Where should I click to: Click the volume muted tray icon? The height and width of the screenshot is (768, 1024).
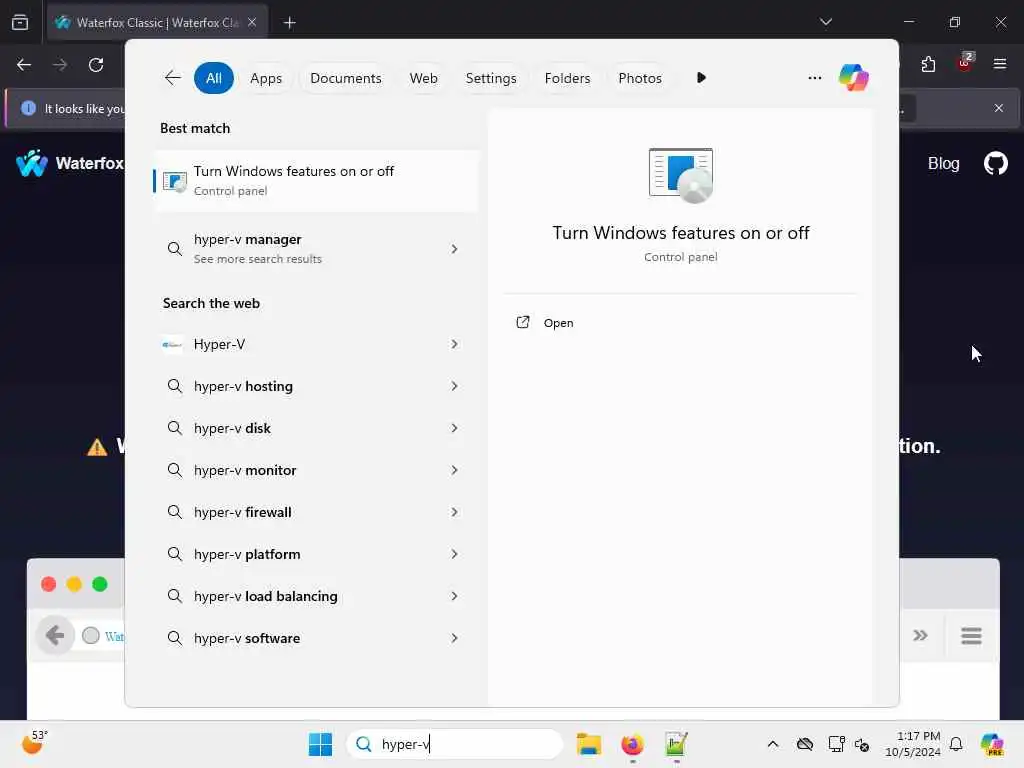[862, 744]
